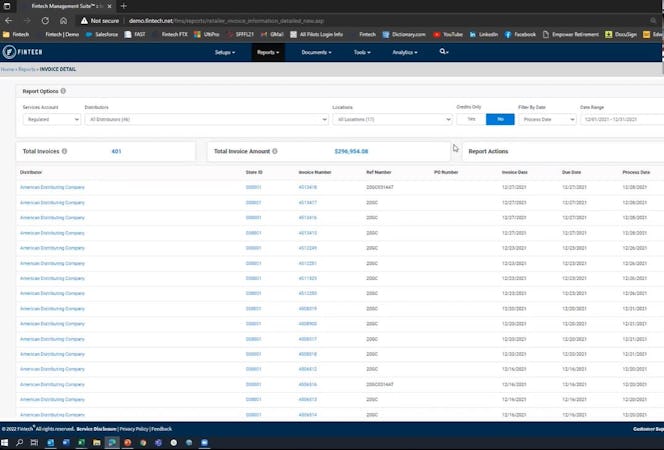Open the All Pilots Login Info bookmark
664x450 pixels.
click(x=316, y=34)
